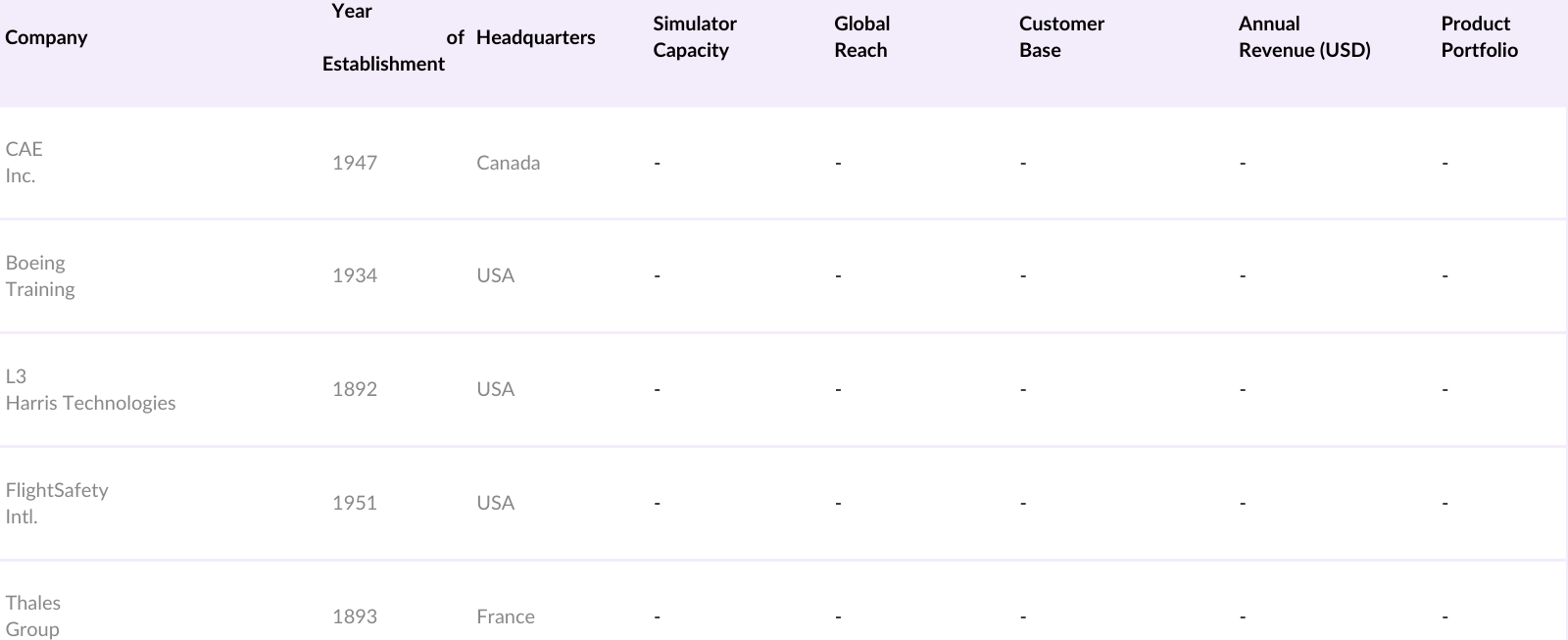Select the 1947 establishment year cell
Image resolution: width=1568 pixels, height=640 pixels.
pos(355,163)
